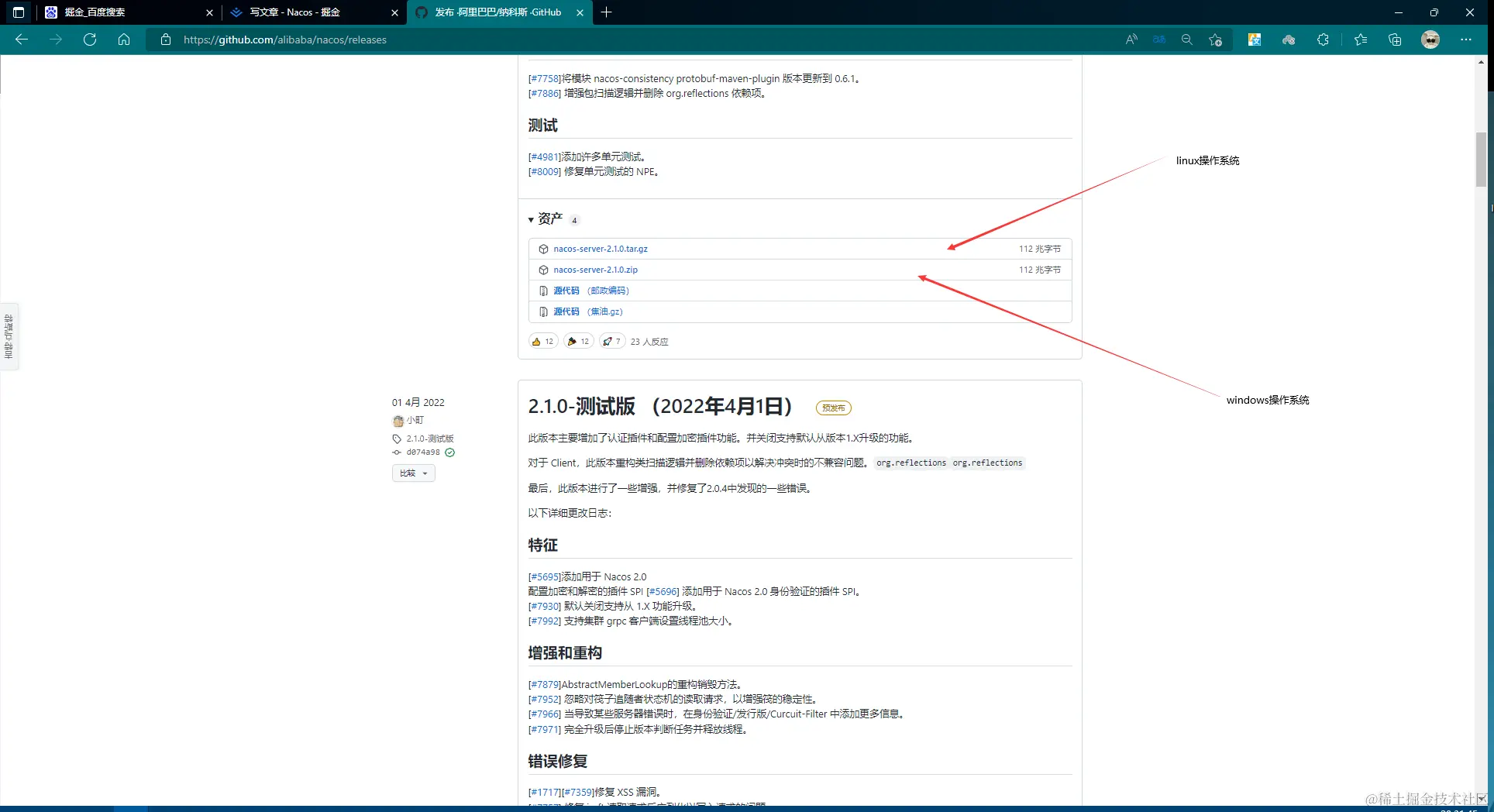Click the 小盯 author avatar

coord(398,421)
